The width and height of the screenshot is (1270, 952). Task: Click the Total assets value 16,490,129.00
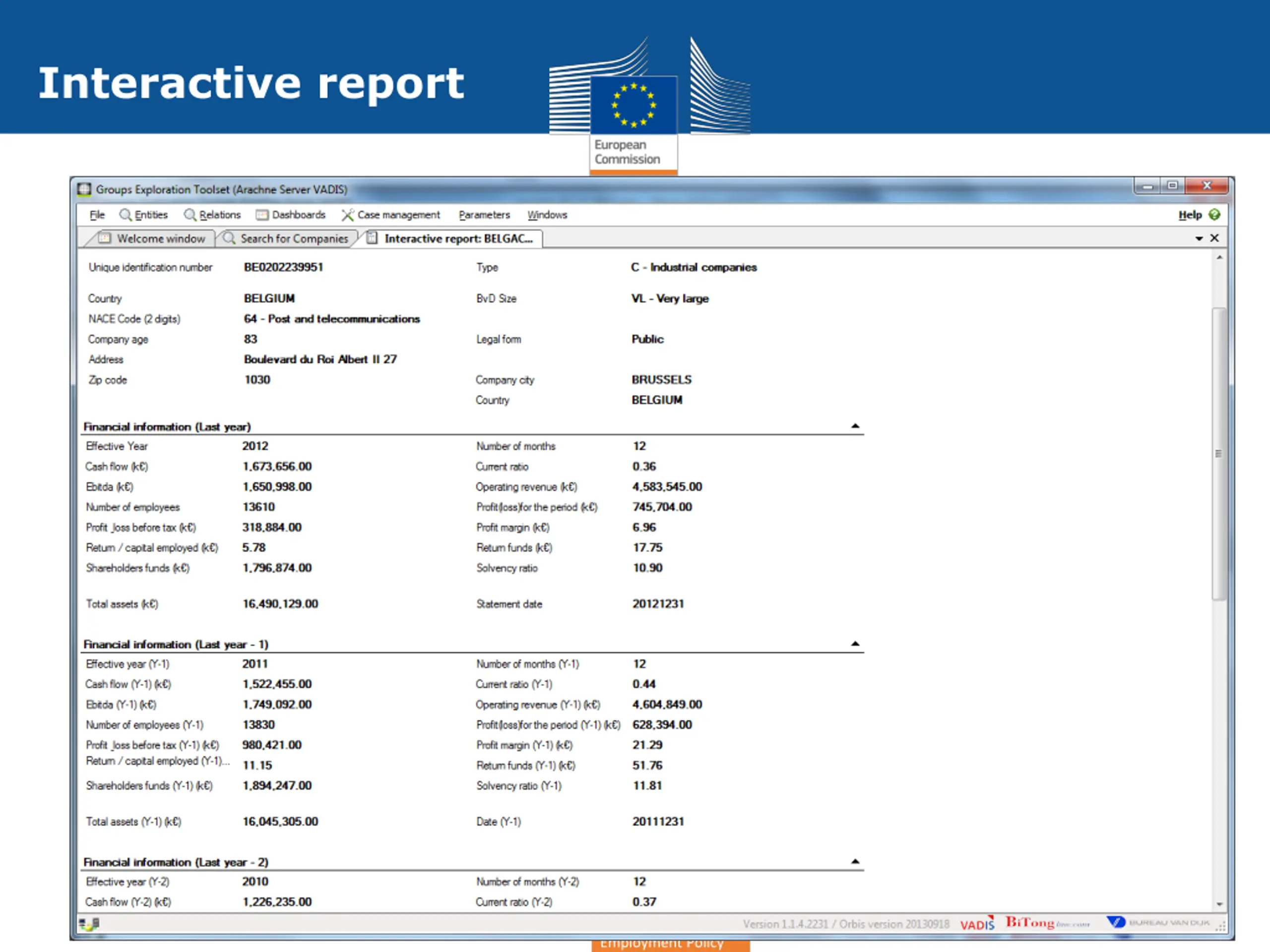point(280,604)
